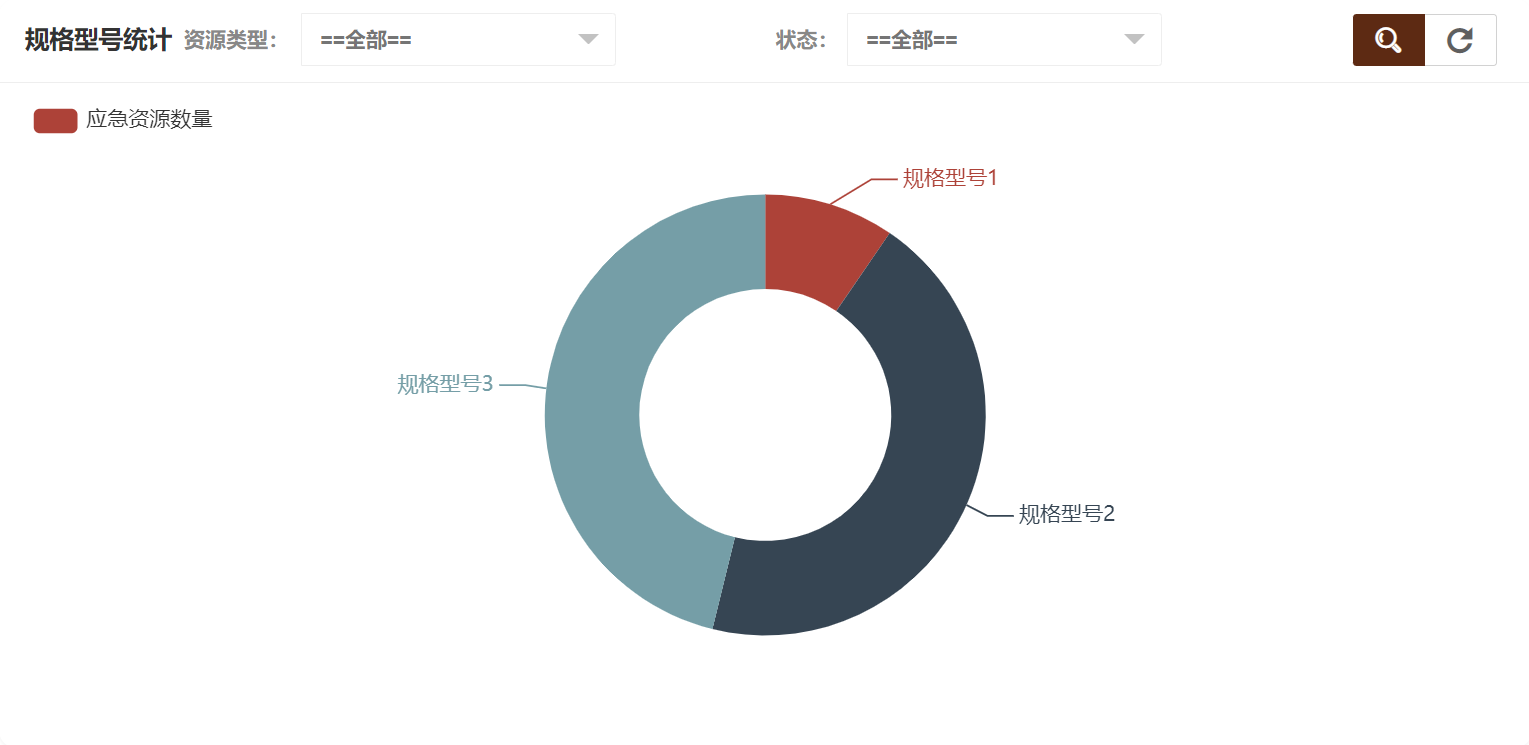Click the 资源类型 dropdown arrow

(x=588, y=40)
